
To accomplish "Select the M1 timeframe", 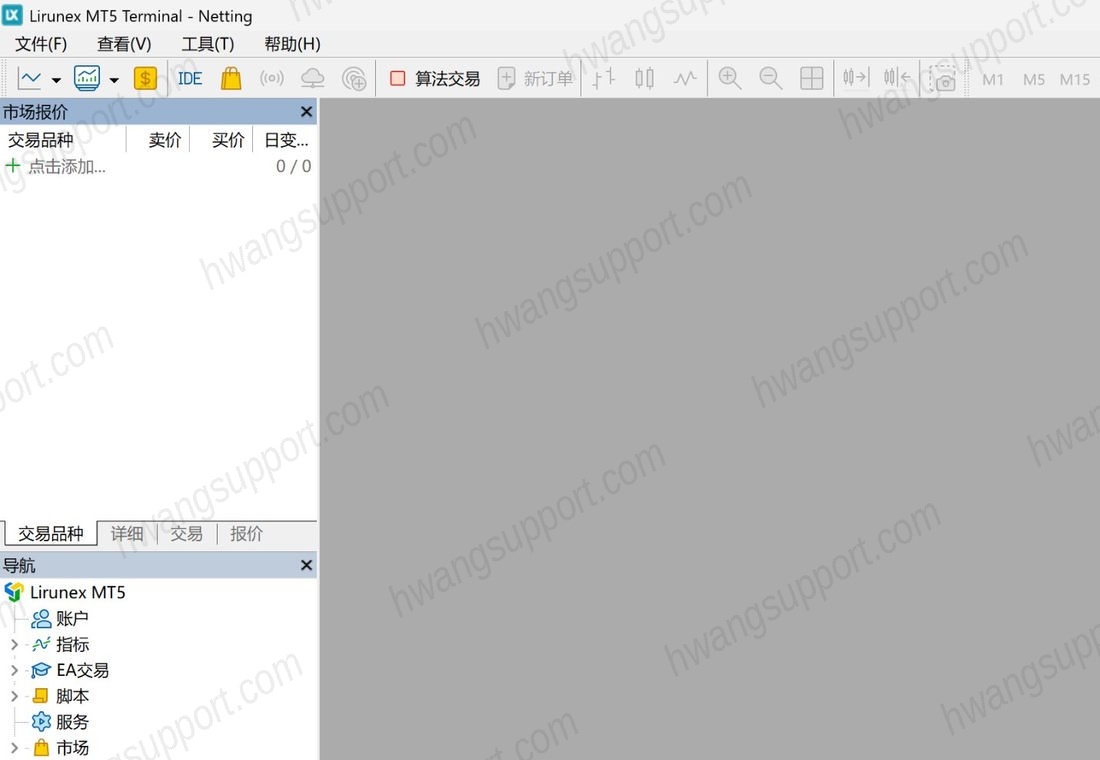I will point(993,79).
